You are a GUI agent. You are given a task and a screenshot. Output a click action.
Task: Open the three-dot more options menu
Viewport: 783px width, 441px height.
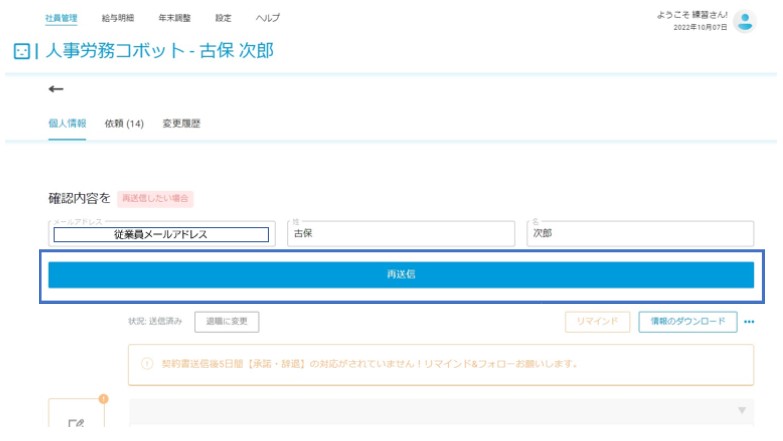(x=749, y=322)
